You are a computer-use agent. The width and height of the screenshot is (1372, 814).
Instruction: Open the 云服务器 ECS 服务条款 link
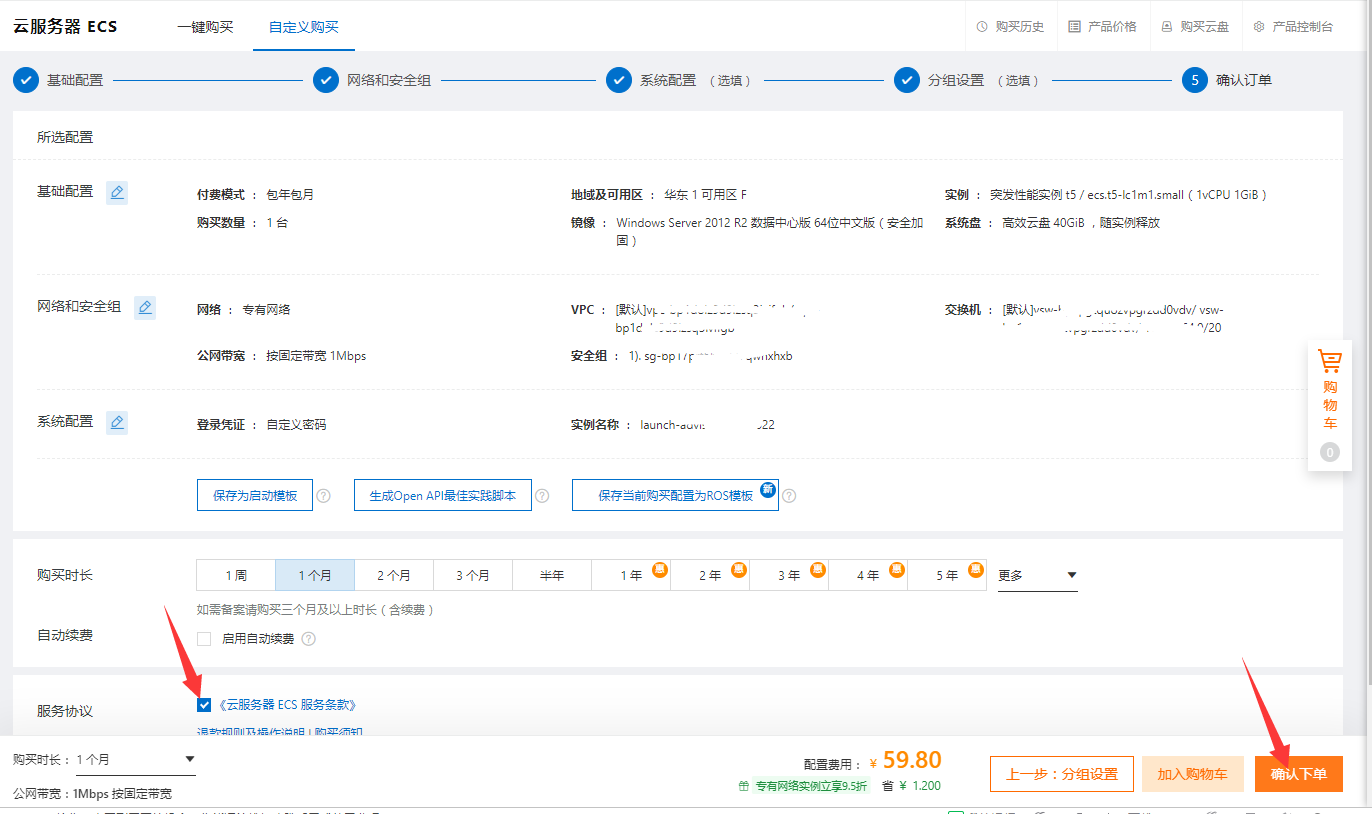click(x=286, y=705)
